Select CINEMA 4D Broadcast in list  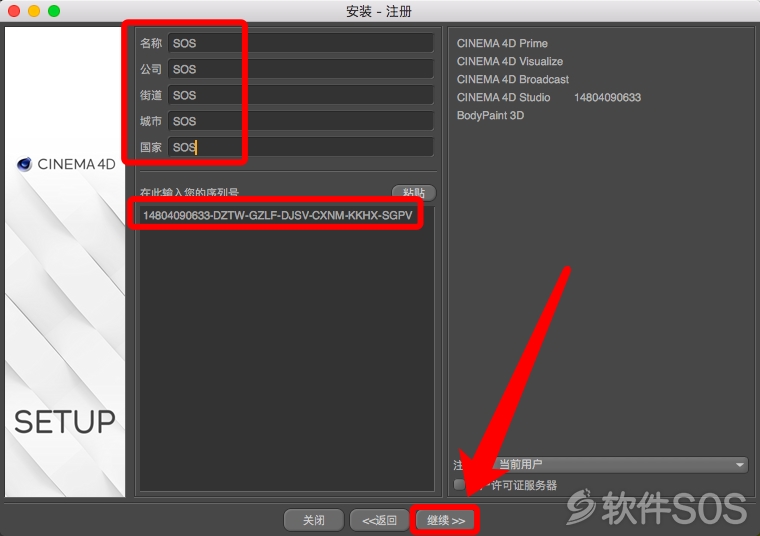pos(513,79)
